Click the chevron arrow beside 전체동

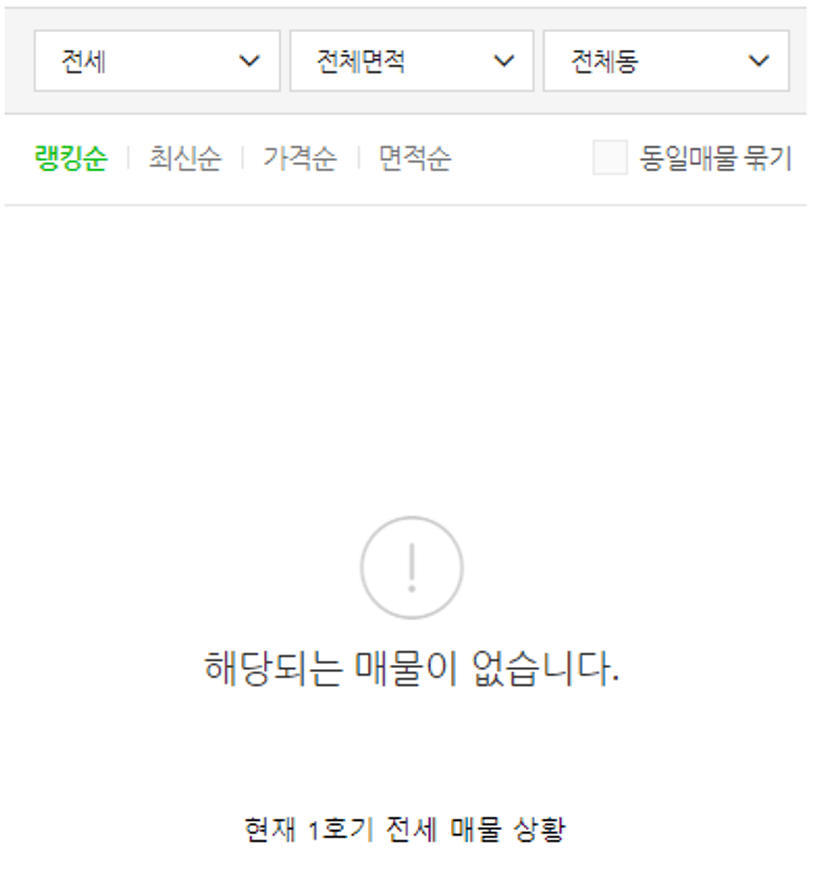(x=759, y=60)
